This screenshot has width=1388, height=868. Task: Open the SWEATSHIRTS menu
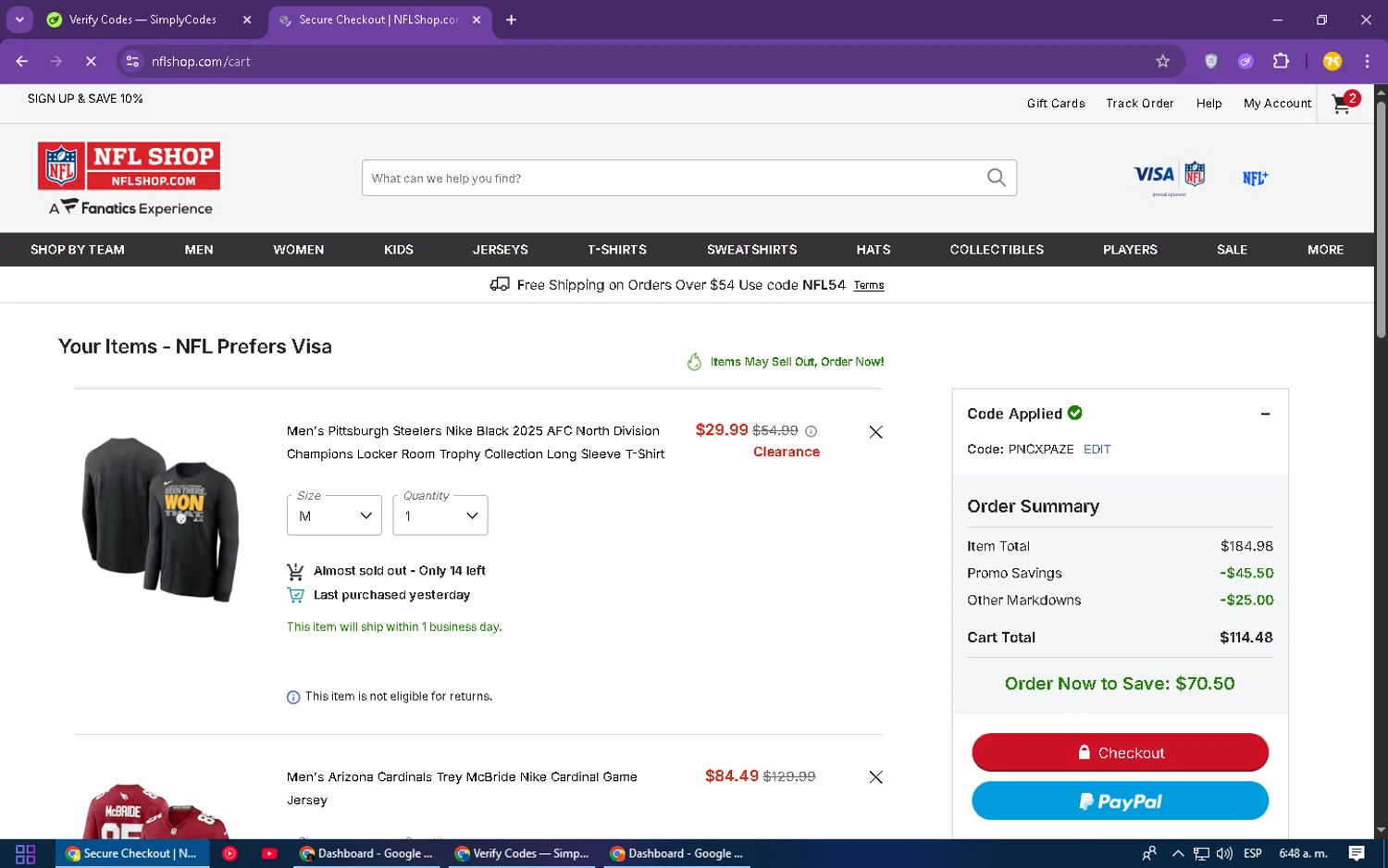pos(752,250)
